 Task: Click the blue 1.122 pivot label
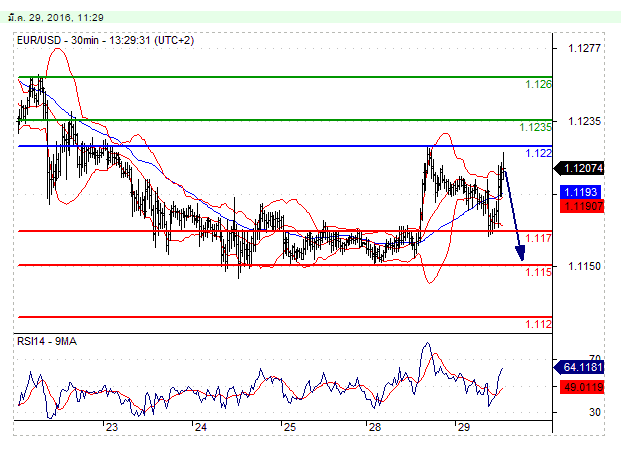tap(538, 153)
